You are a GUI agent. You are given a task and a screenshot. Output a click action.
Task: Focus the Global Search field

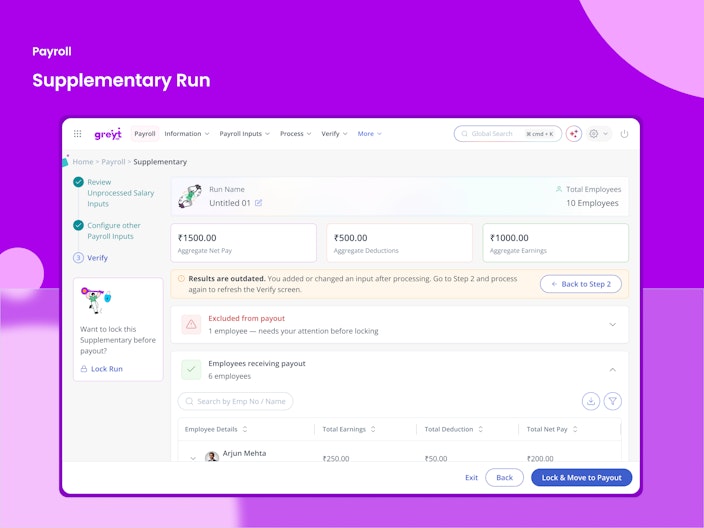pyautogui.click(x=508, y=134)
